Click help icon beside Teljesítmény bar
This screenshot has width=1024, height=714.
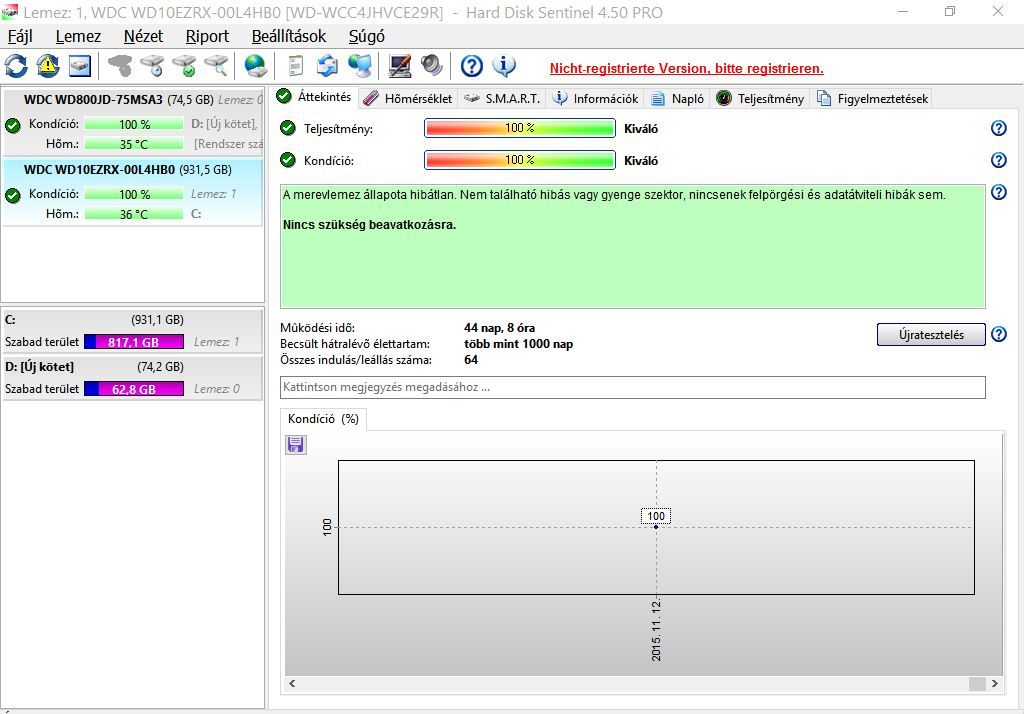coord(999,128)
